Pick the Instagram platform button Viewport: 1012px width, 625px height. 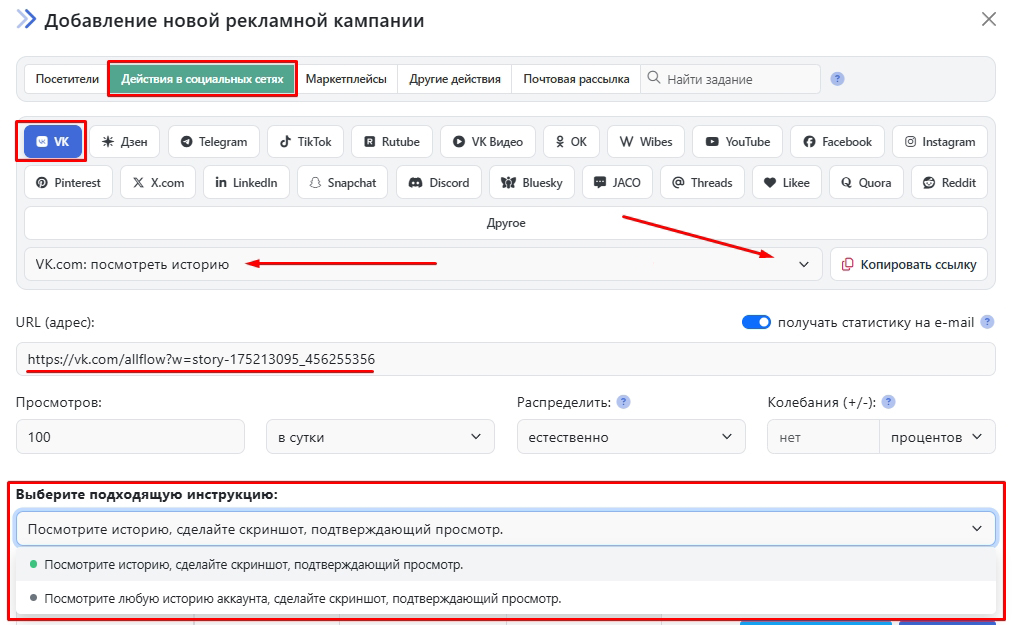pos(939,142)
